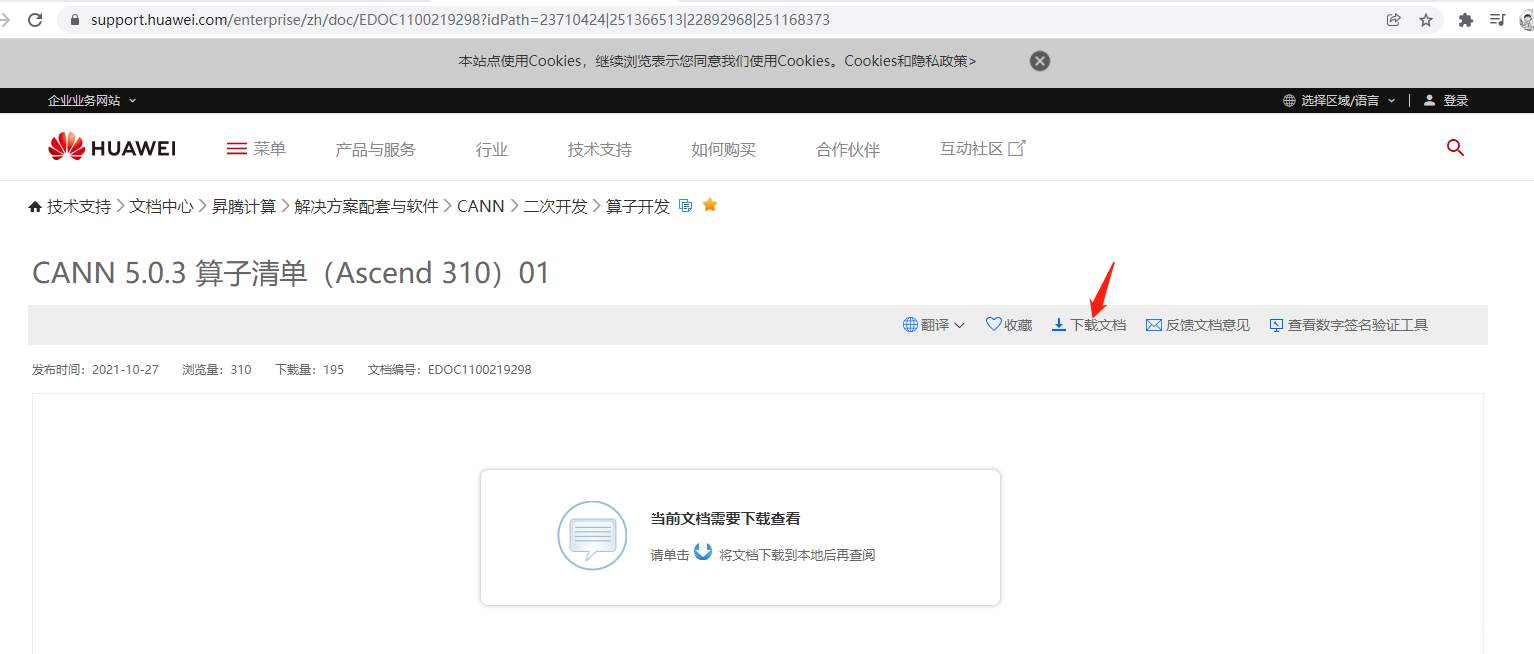Click the 浏览量 310 text
Screen dimensions: 1534x654
pyautogui.click(x=217, y=370)
